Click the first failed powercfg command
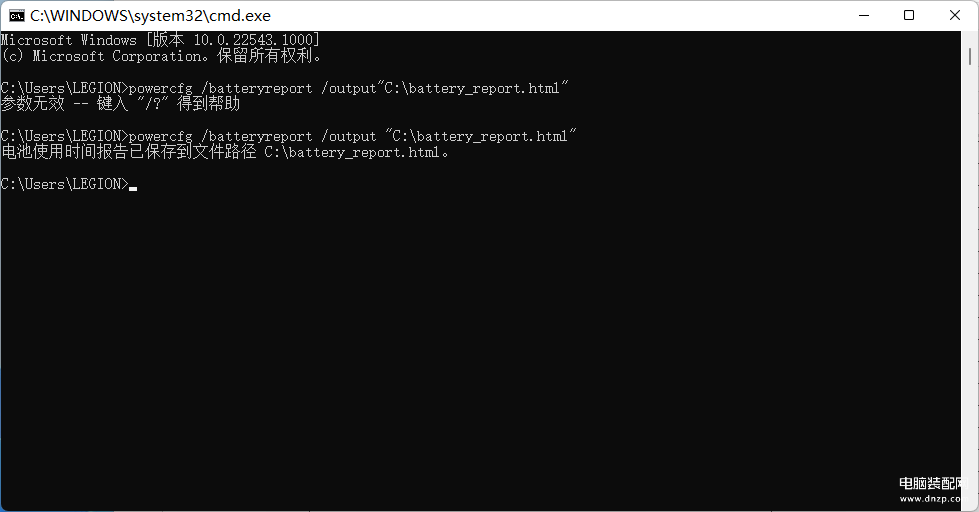This screenshot has height=512, width=979. pyautogui.click(x=284, y=88)
